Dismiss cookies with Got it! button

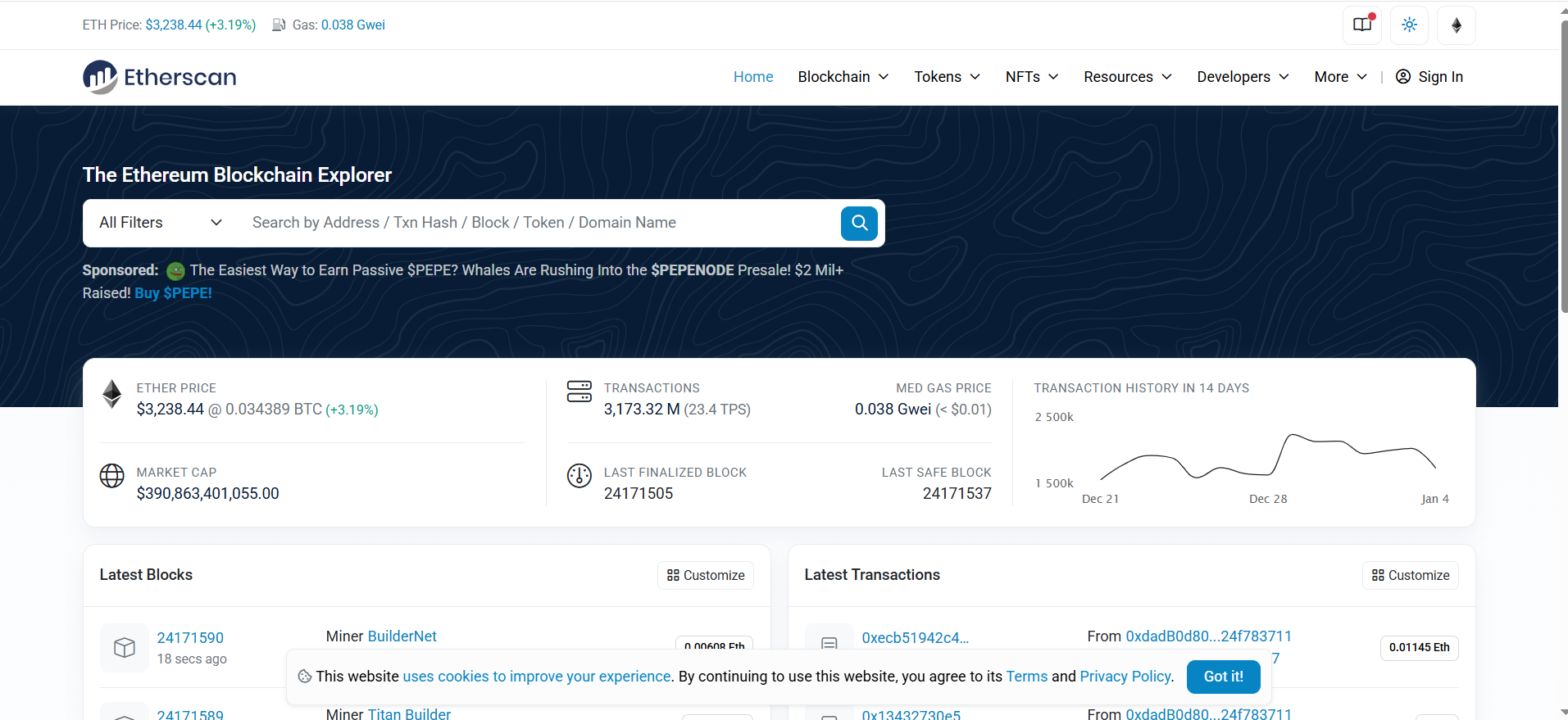(1224, 677)
